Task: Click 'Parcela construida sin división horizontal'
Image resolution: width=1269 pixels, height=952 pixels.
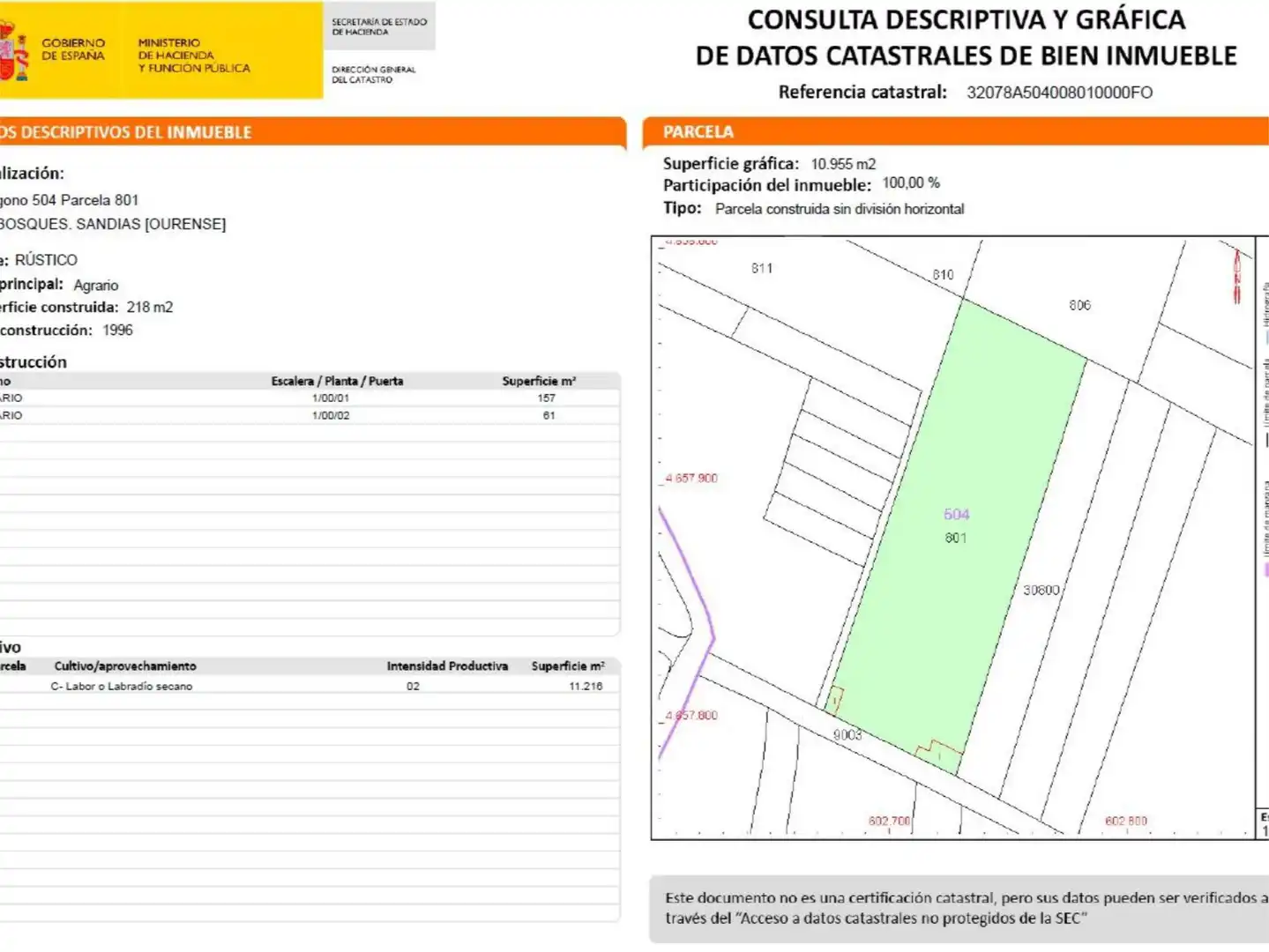Action: (x=840, y=209)
